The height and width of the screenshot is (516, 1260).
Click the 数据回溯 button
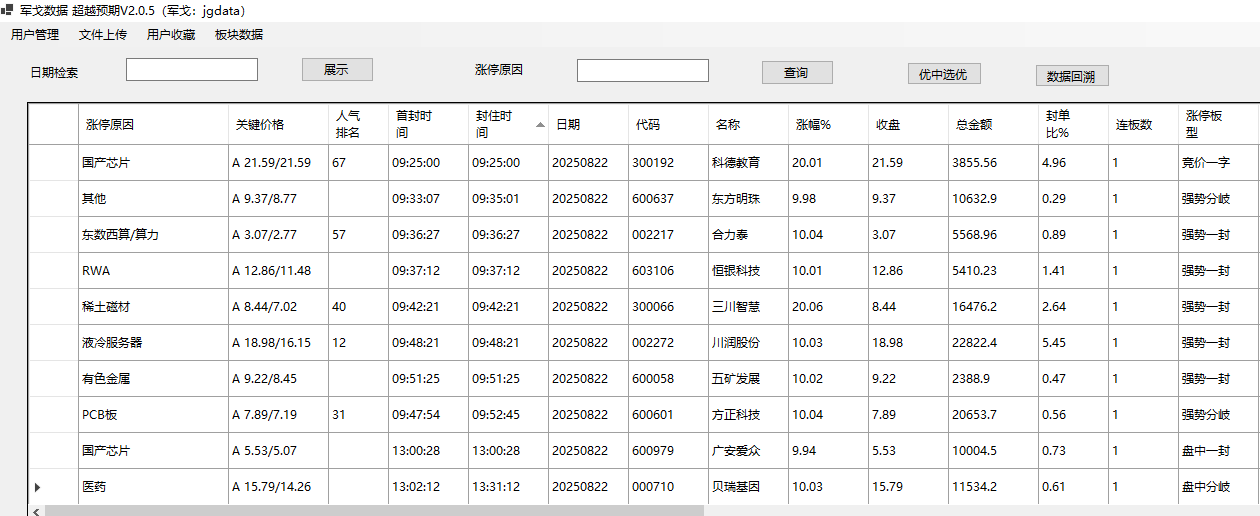pos(1072,76)
